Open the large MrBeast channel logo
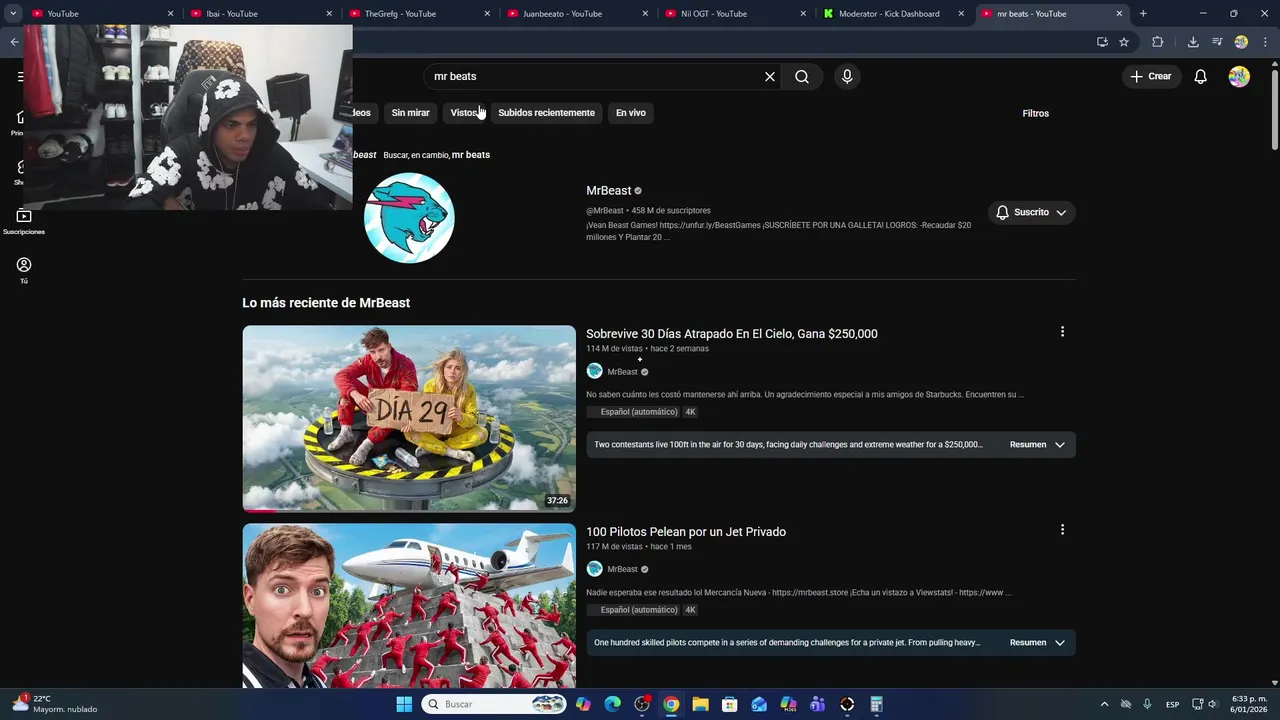The height and width of the screenshot is (720, 1280). click(x=409, y=218)
